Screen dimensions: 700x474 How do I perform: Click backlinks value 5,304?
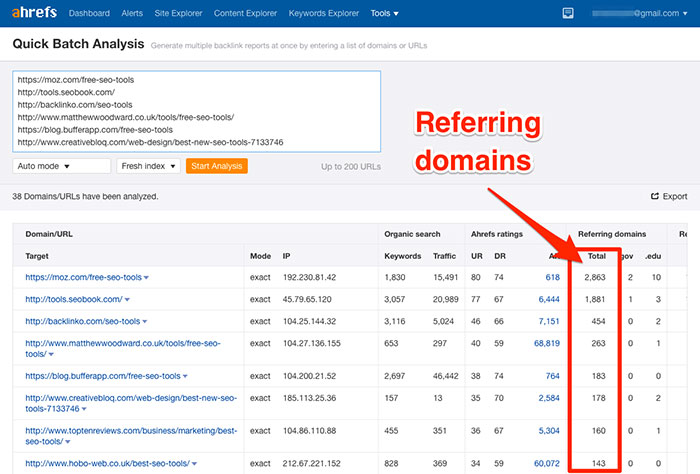point(549,431)
